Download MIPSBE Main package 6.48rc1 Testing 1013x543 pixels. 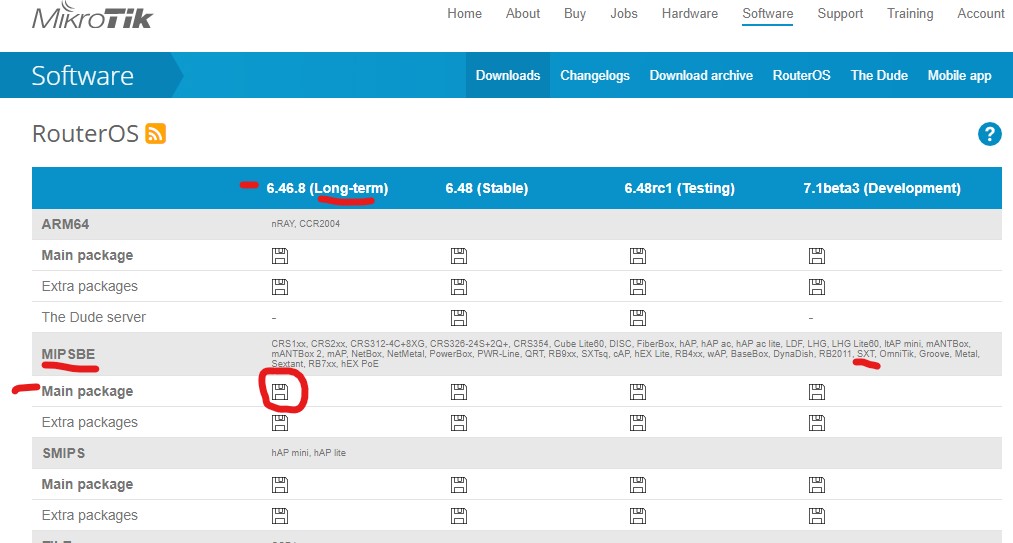coord(638,392)
